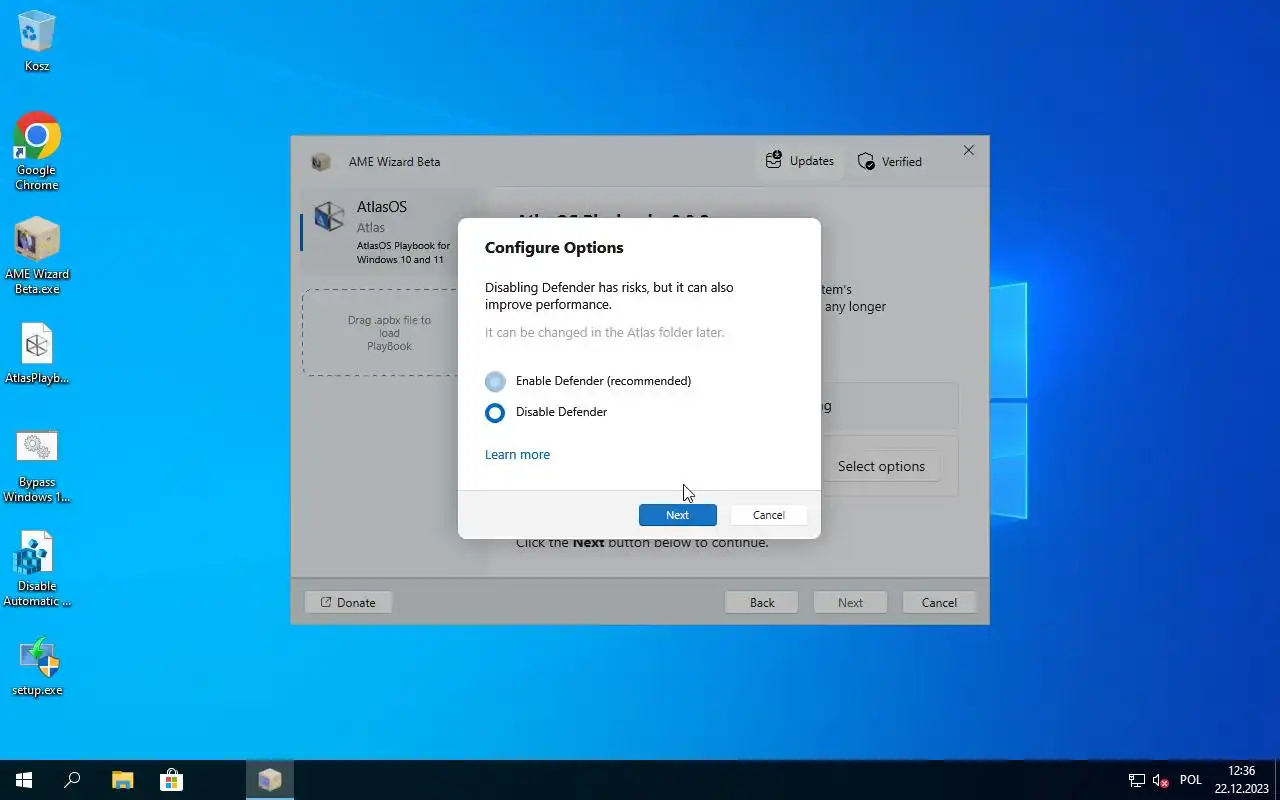Click the network tray icon
Image resolution: width=1280 pixels, height=800 pixels.
1137,780
